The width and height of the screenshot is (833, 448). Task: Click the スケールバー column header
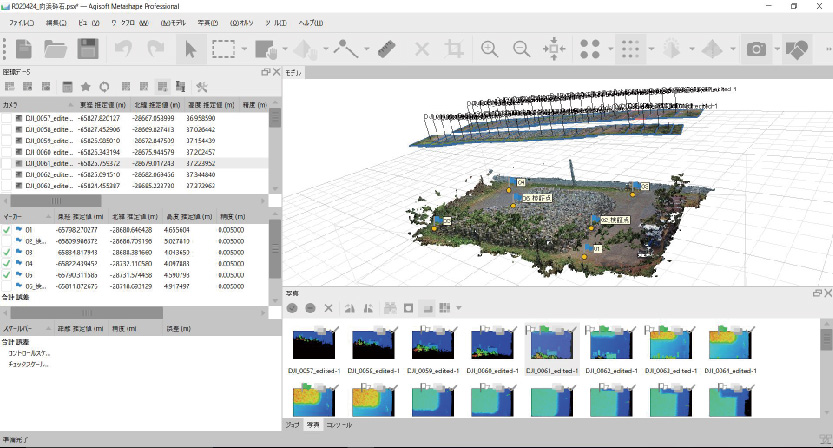tap(27, 329)
